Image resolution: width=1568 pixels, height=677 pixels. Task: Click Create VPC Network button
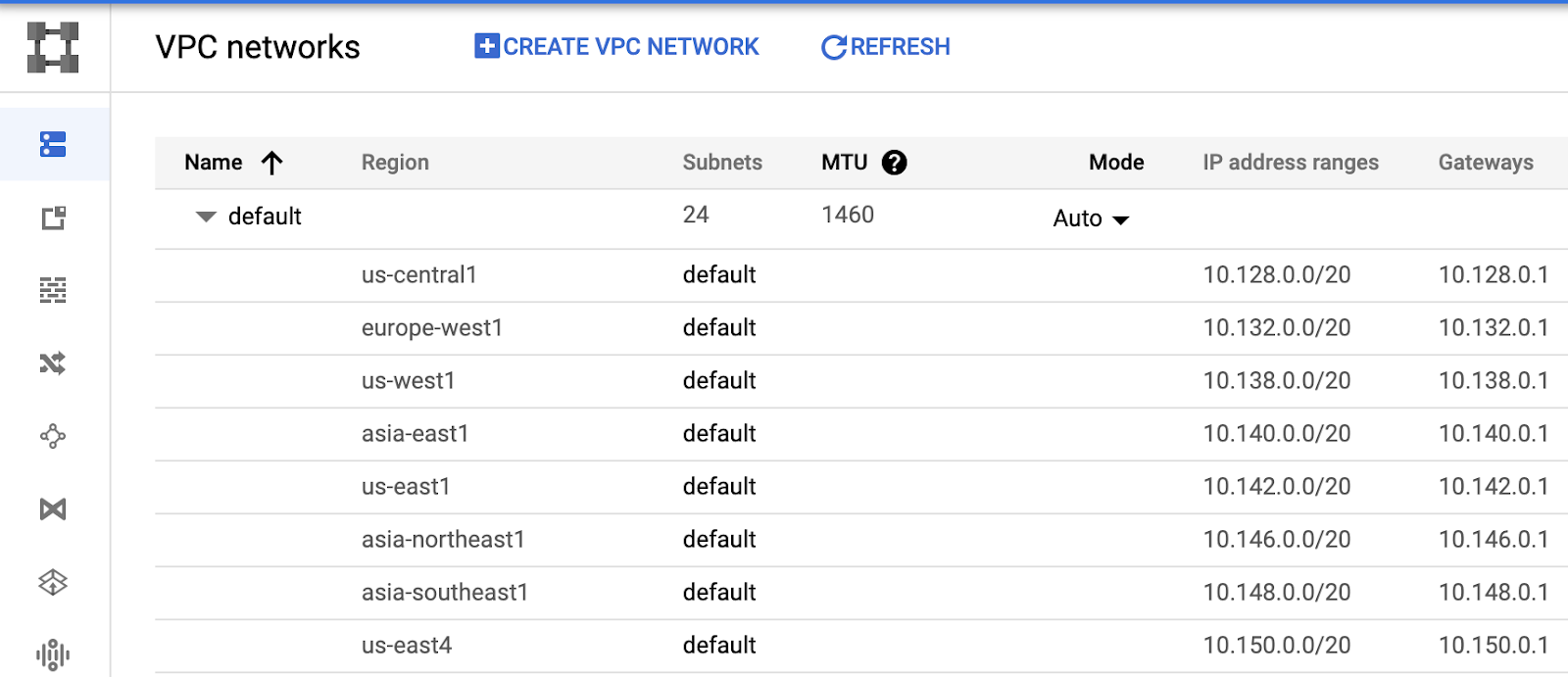point(616,47)
